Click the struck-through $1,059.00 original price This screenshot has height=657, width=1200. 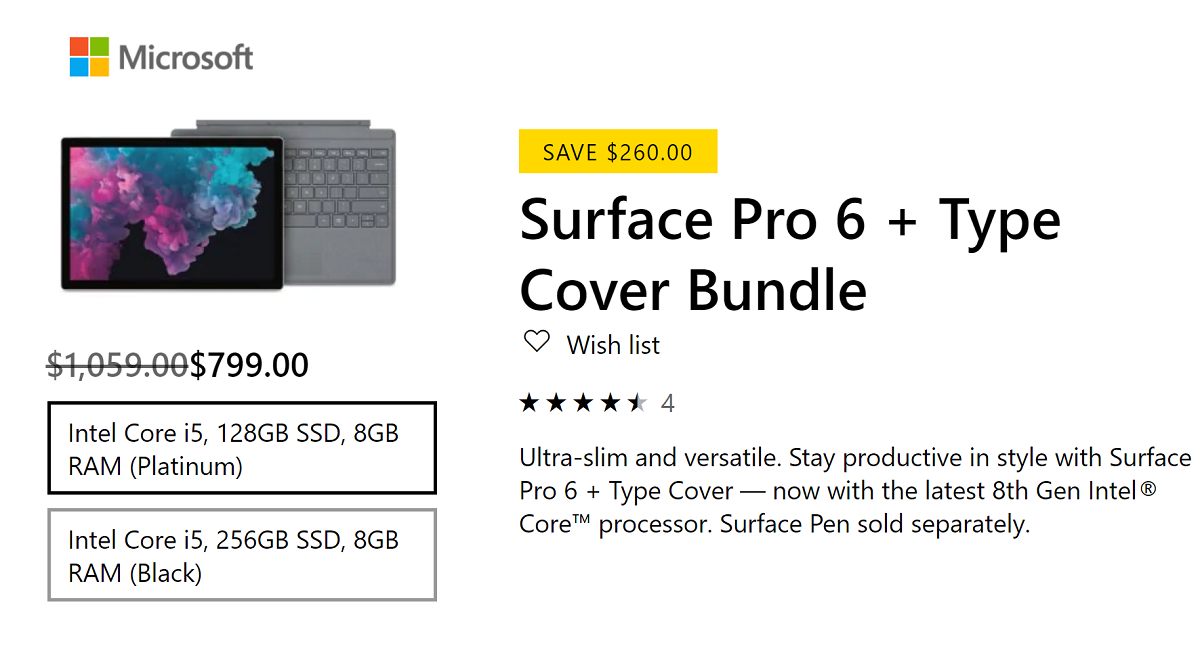[118, 366]
